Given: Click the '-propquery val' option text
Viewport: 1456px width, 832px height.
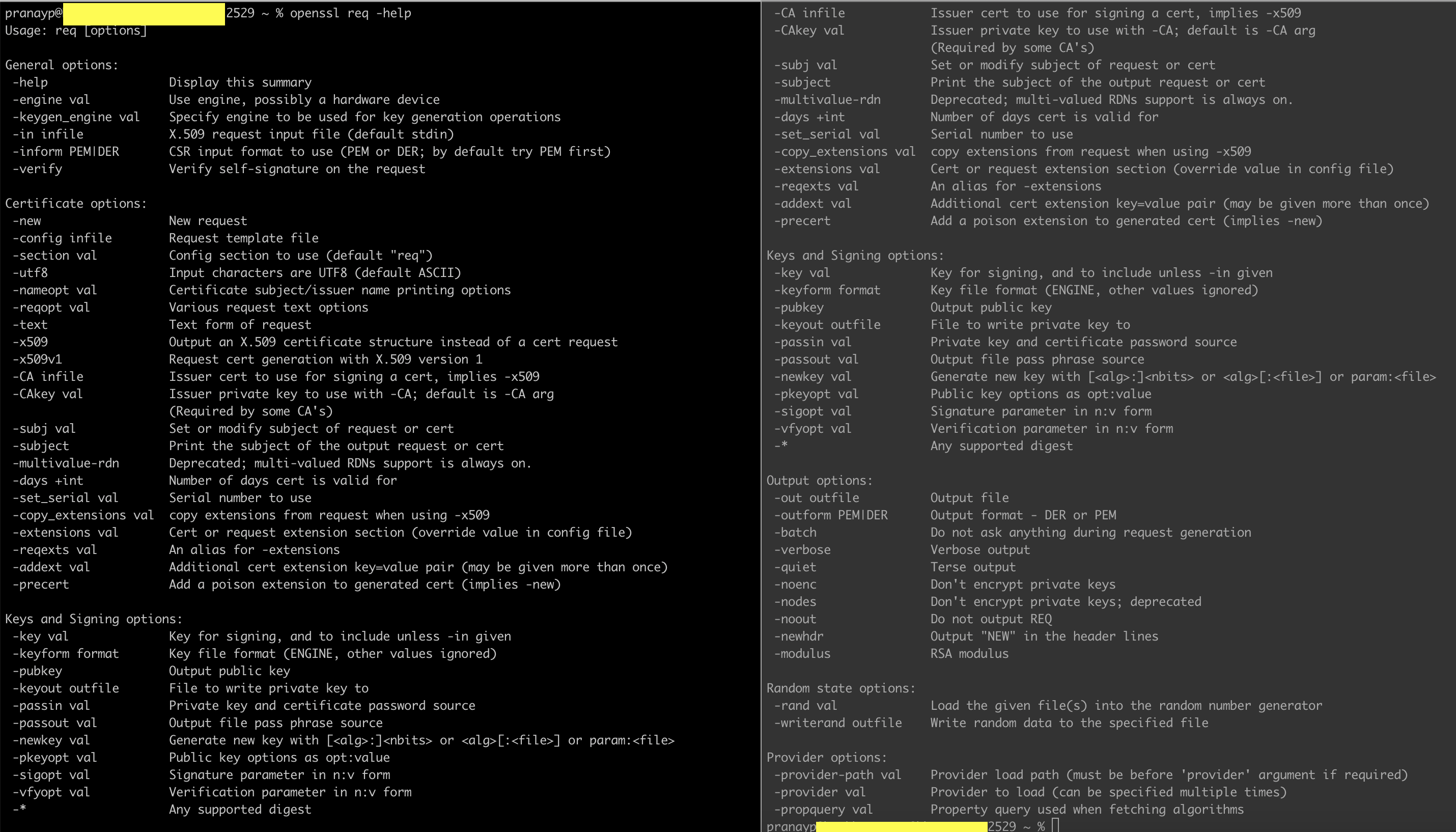Looking at the screenshot, I should pyautogui.click(x=823, y=809).
